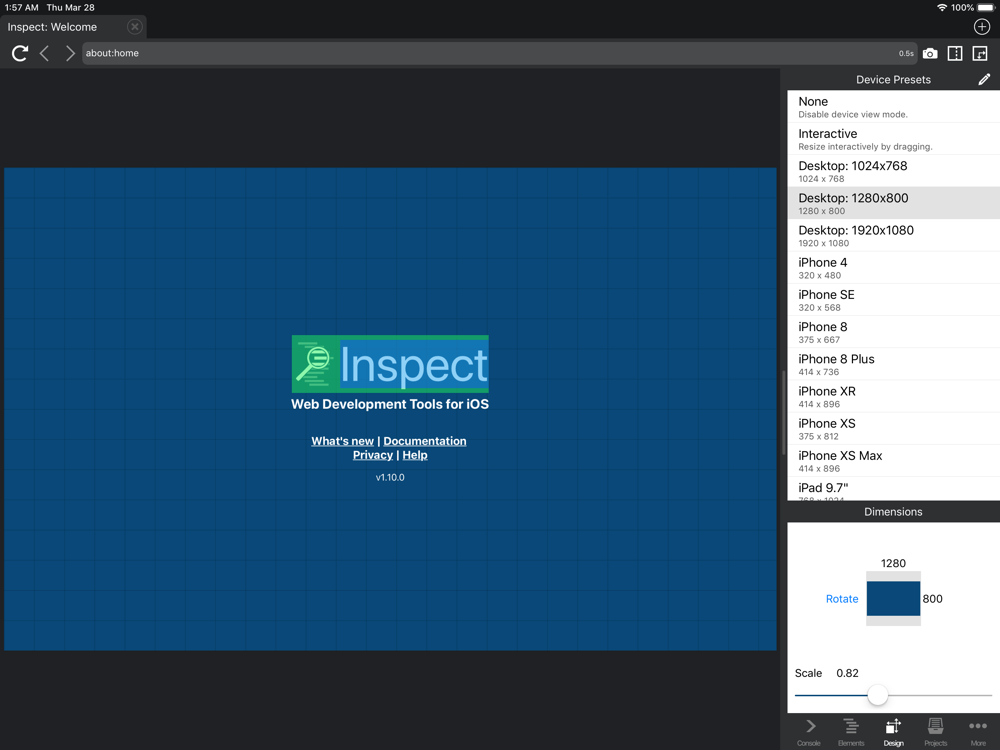Select the None device preset

(893, 107)
